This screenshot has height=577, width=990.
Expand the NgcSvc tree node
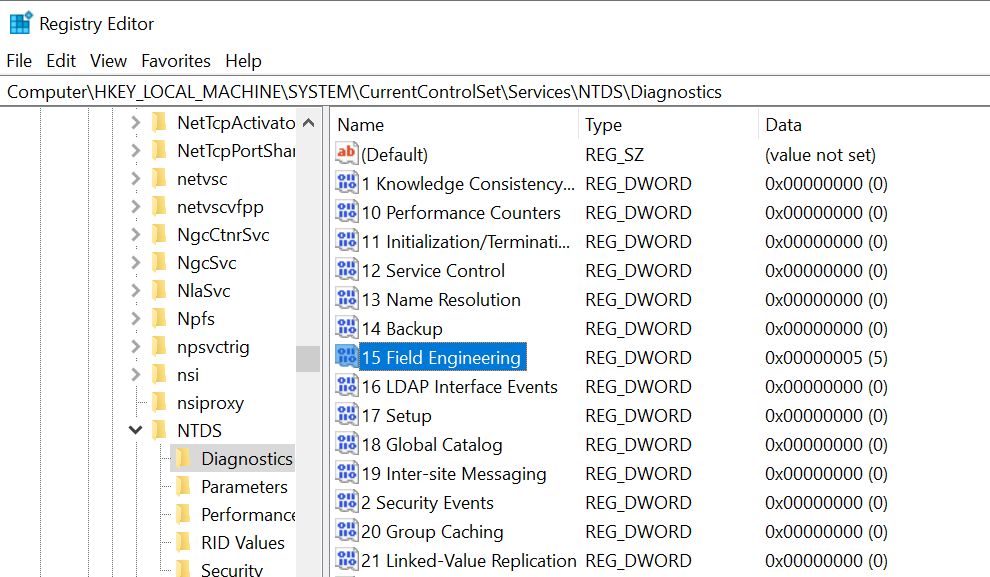click(135, 263)
